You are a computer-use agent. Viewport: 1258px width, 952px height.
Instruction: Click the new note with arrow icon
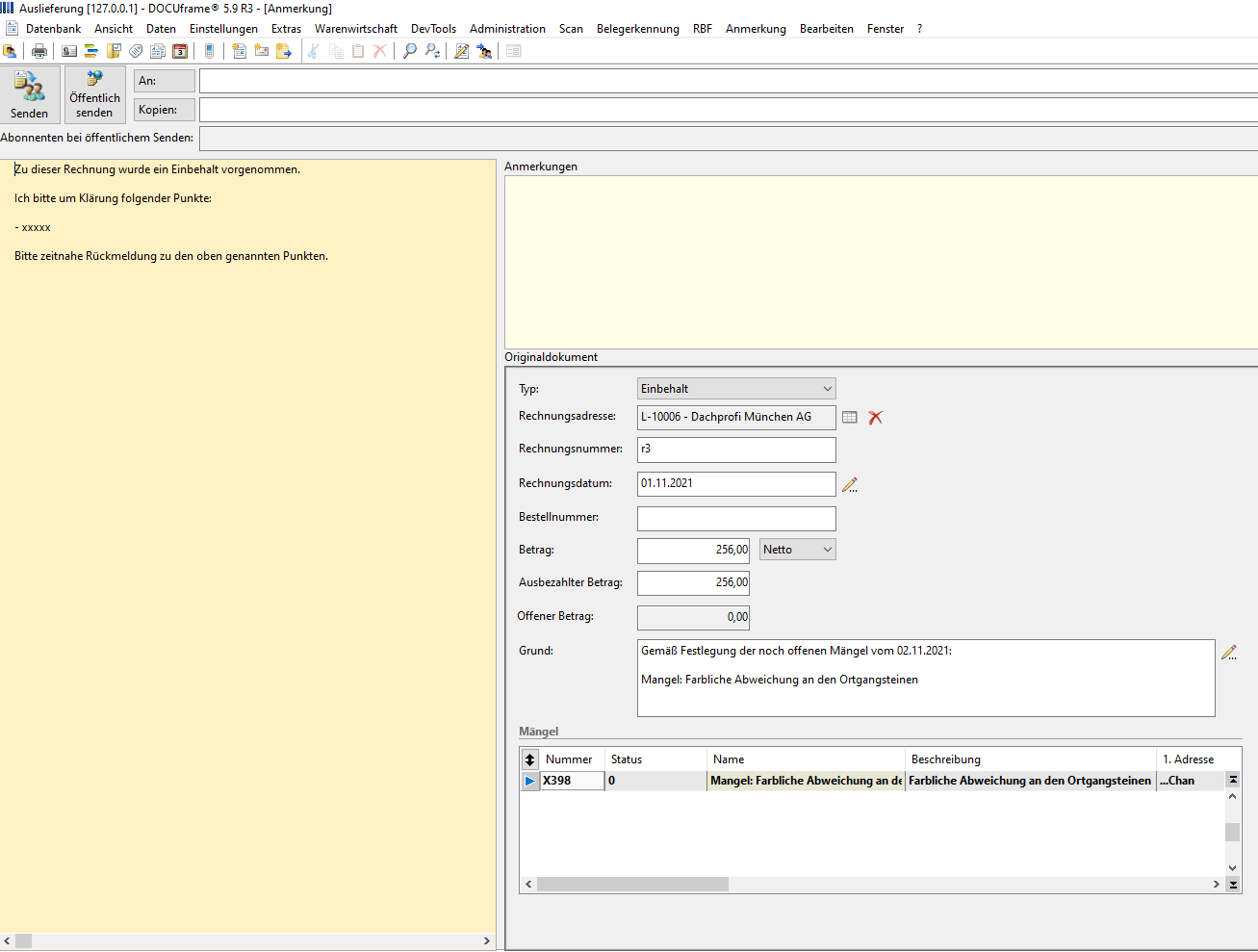point(284,51)
